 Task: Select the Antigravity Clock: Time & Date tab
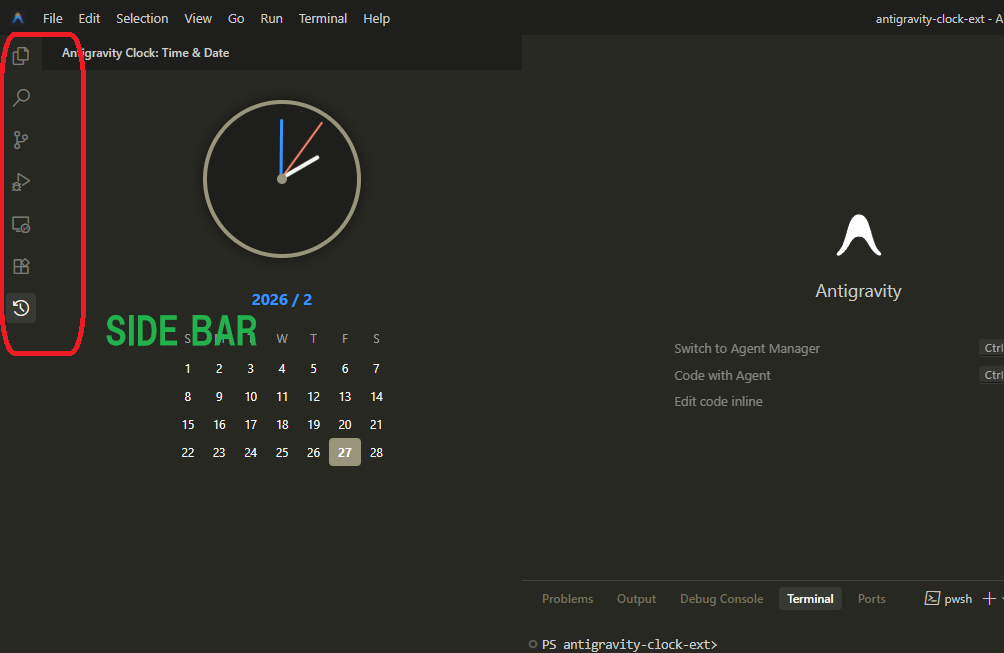[145, 52]
